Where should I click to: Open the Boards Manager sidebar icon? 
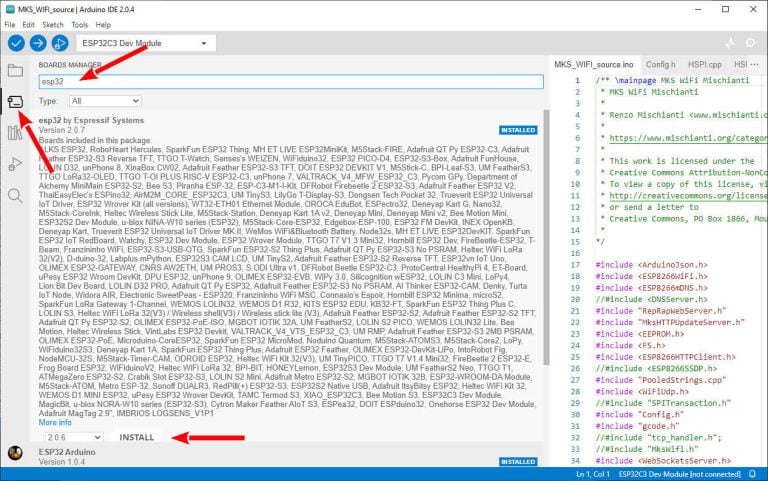pyautogui.click(x=15, y=101)
